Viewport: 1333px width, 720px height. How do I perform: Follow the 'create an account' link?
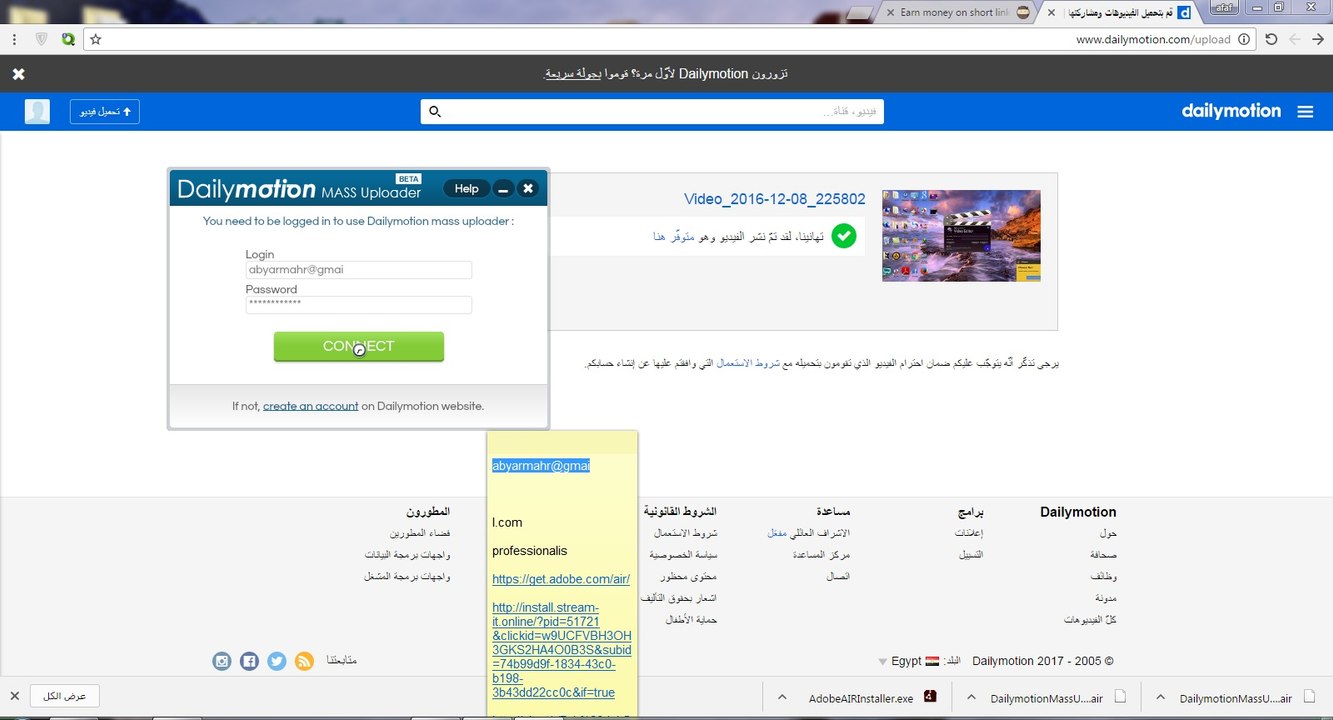(x=310, y=406)
